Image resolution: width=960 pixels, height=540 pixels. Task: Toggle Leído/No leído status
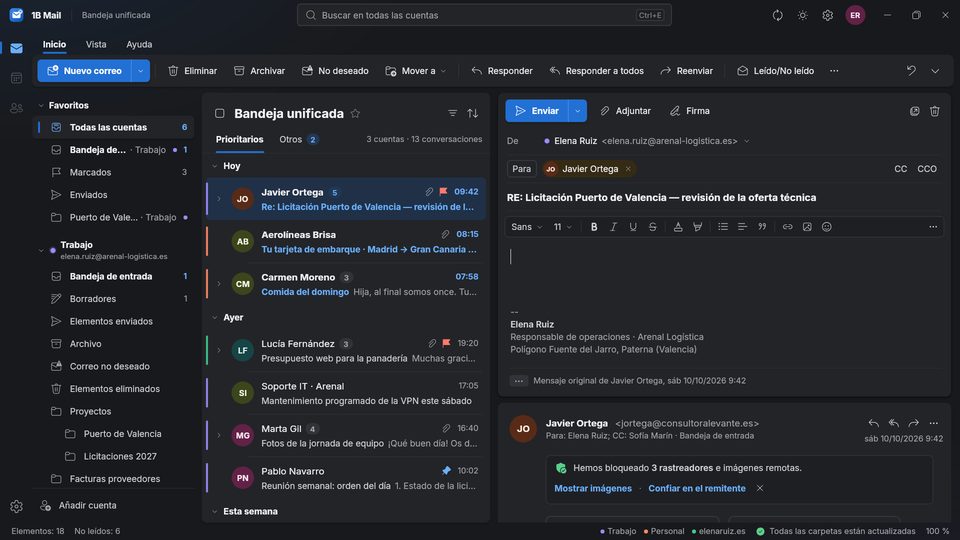(x=776, y=71)
